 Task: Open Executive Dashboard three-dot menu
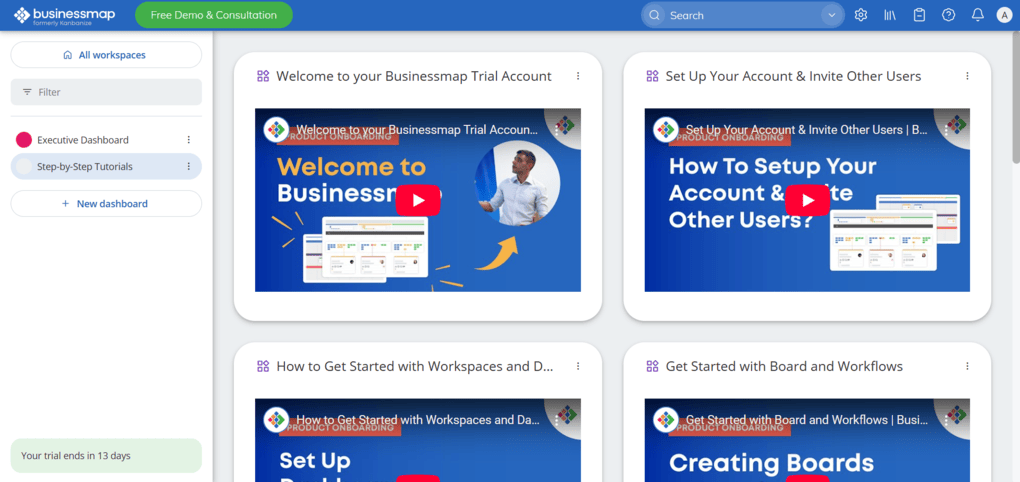188,140
